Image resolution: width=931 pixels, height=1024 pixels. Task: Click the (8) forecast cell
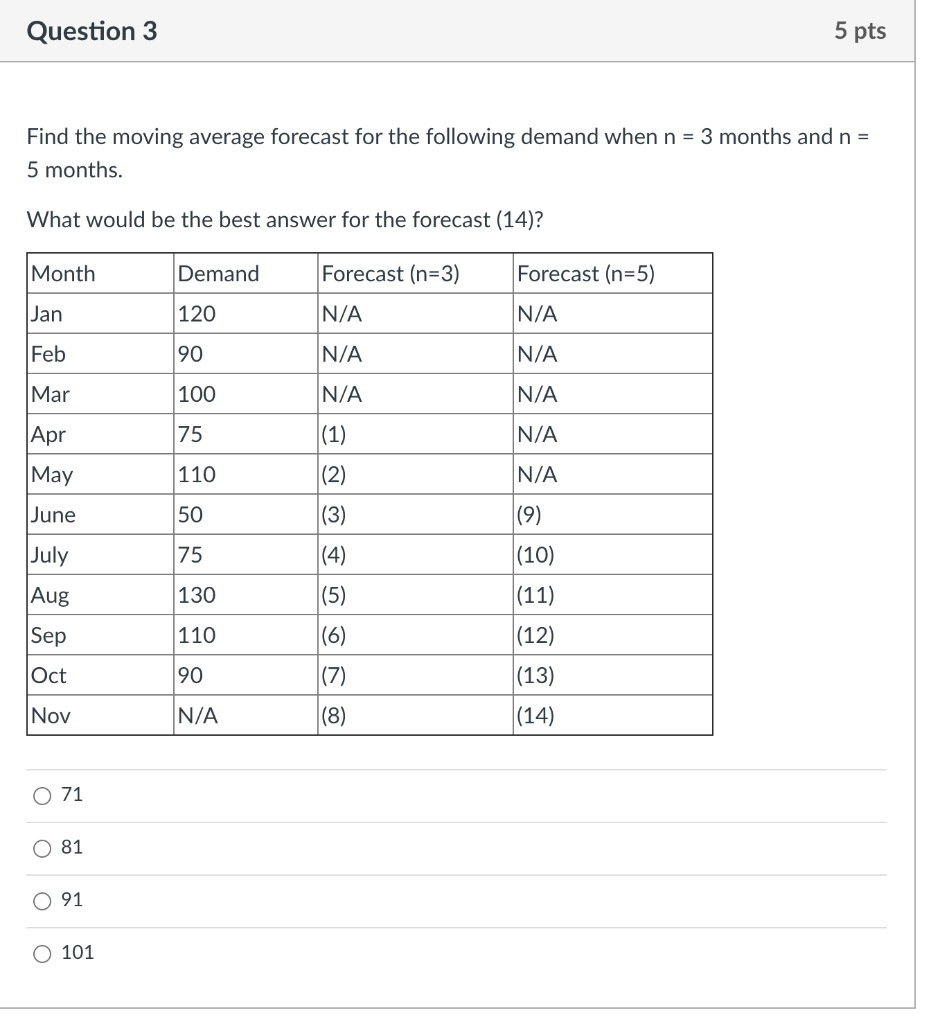(335, 714)
